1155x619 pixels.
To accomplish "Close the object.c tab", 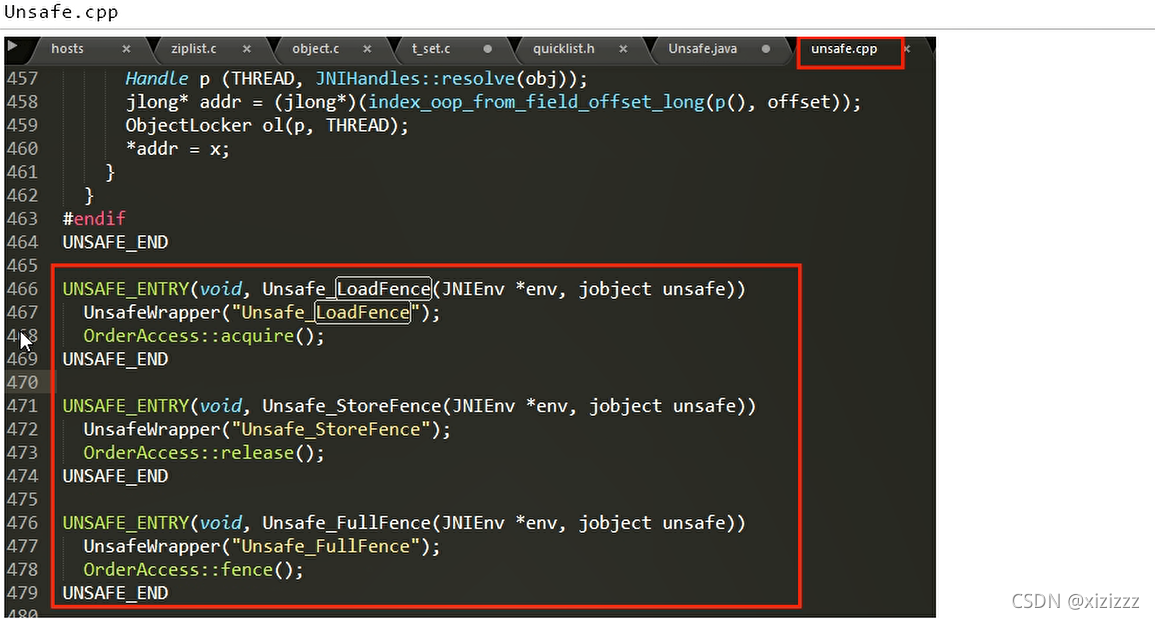I will click(367, 49).
